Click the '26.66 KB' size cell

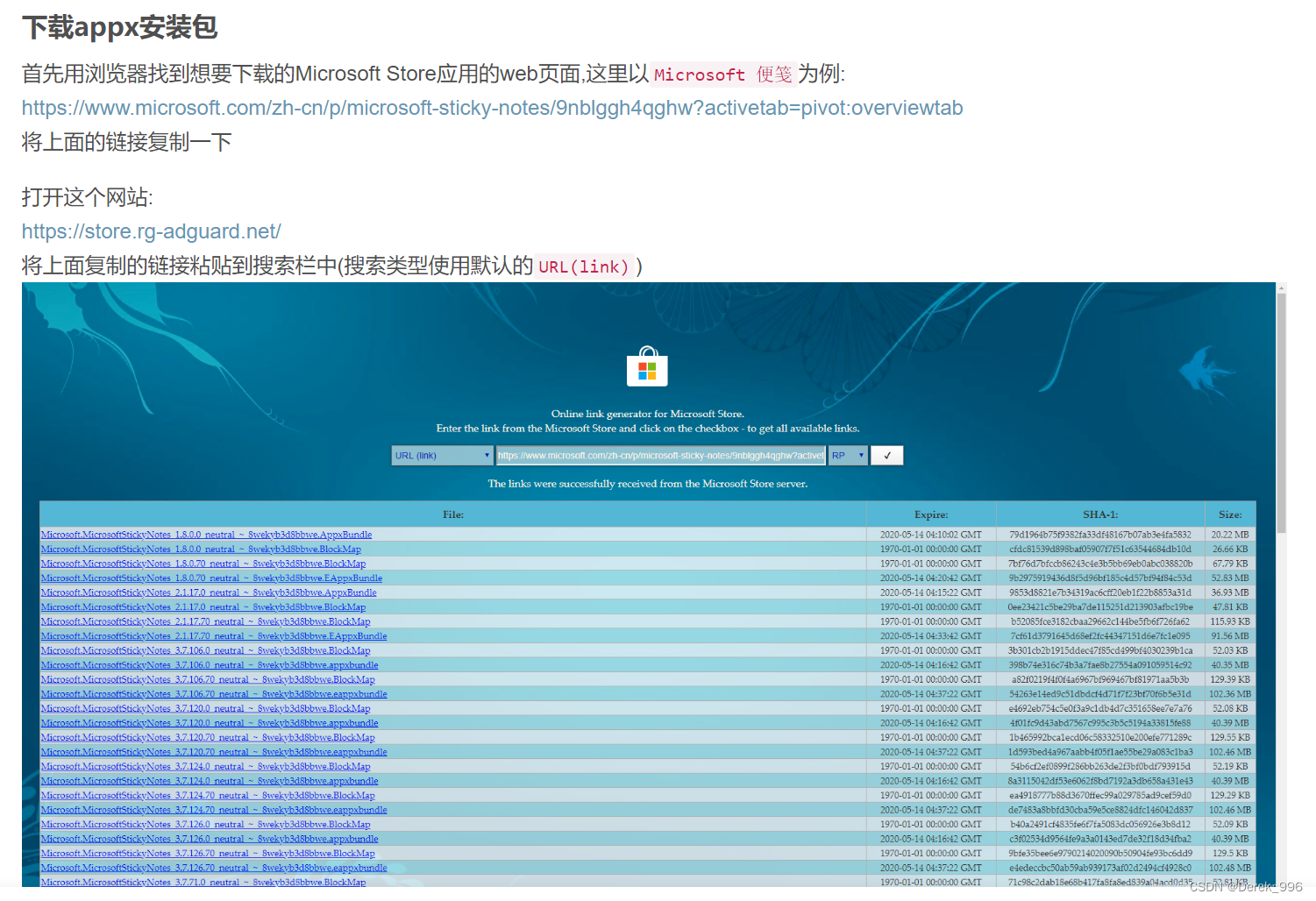click(x=1230, y=550)
